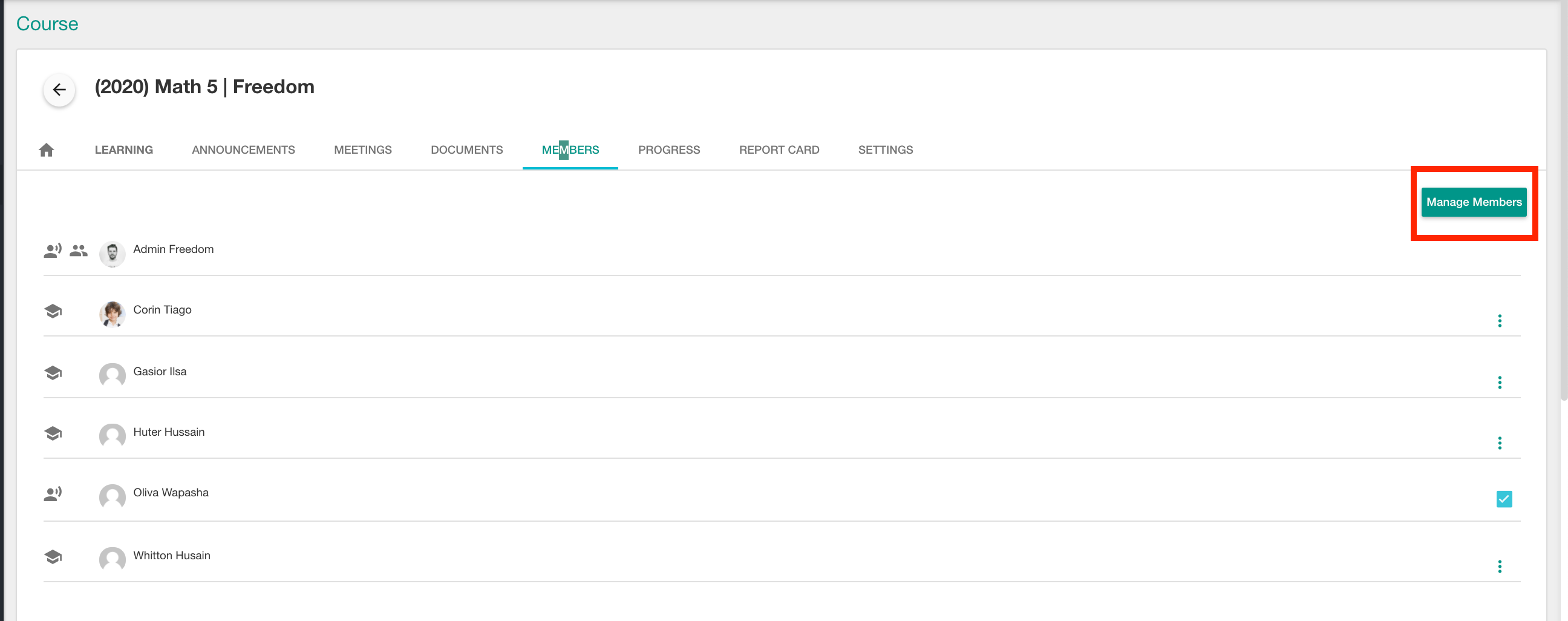The height and width of the screenshot is (621, 1568).
Task: Click the name Huter Hussain
Action: (169, 432)
